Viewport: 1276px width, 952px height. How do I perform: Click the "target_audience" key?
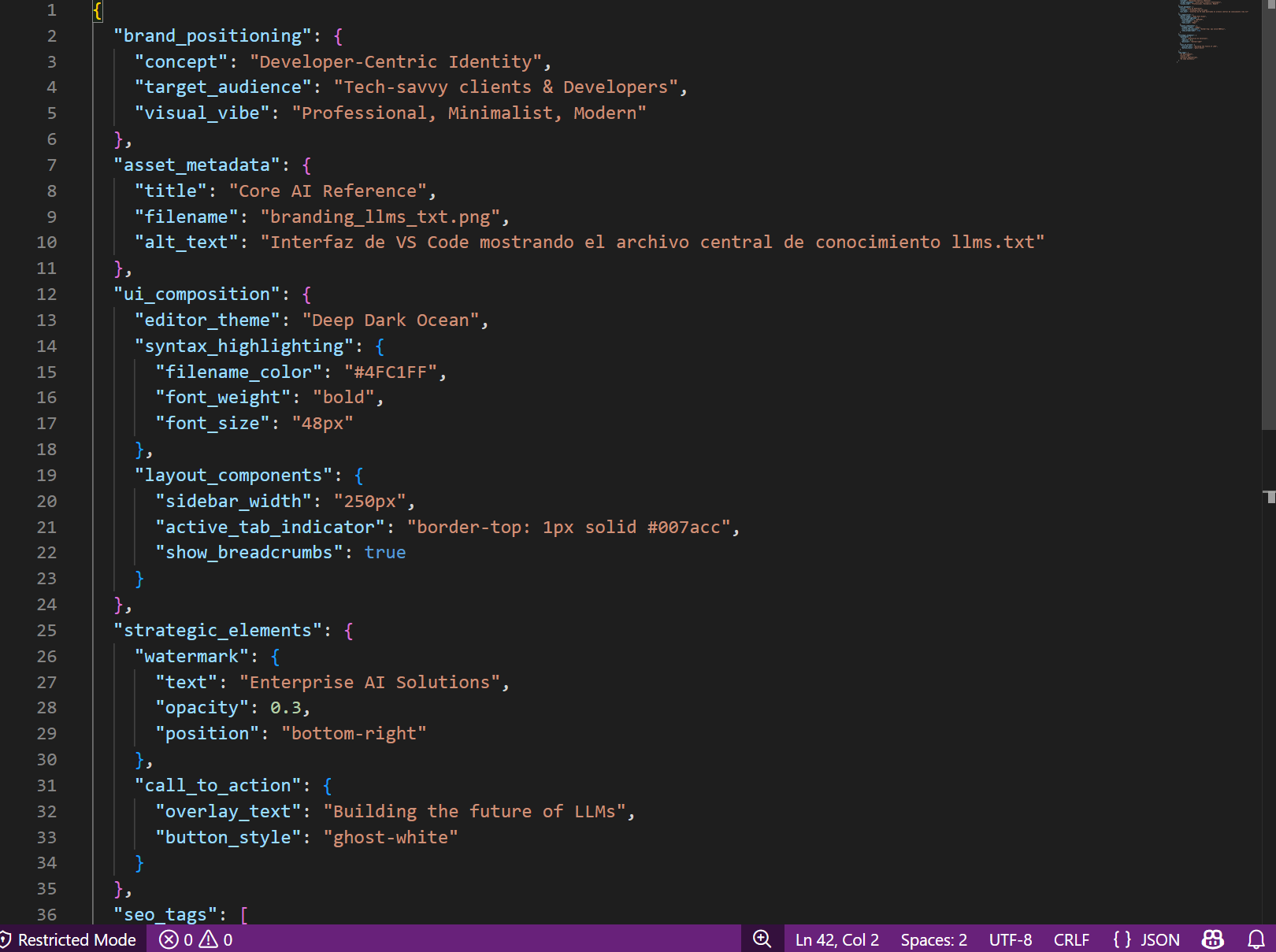pos(224,87)
